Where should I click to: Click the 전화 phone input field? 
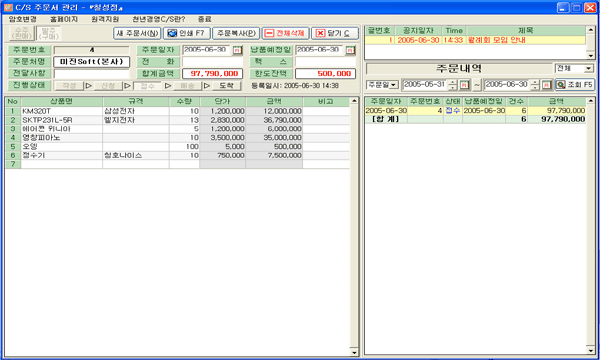point(212,62)
